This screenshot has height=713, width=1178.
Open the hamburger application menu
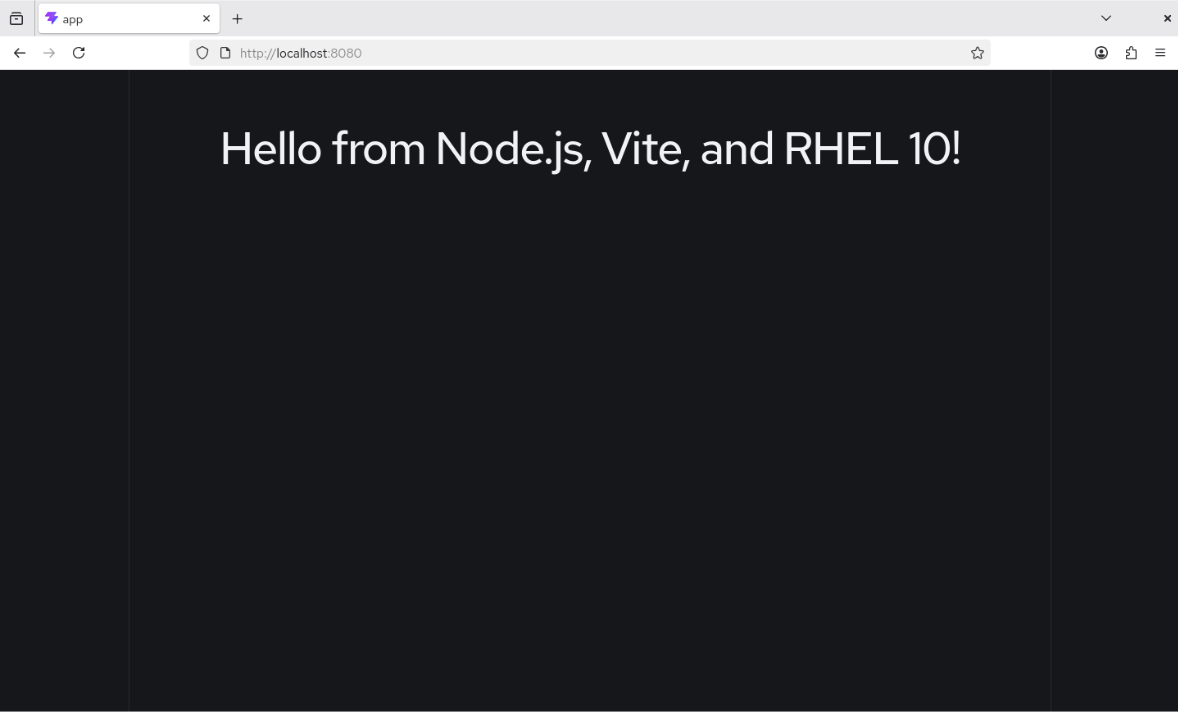click(1160, 53)
